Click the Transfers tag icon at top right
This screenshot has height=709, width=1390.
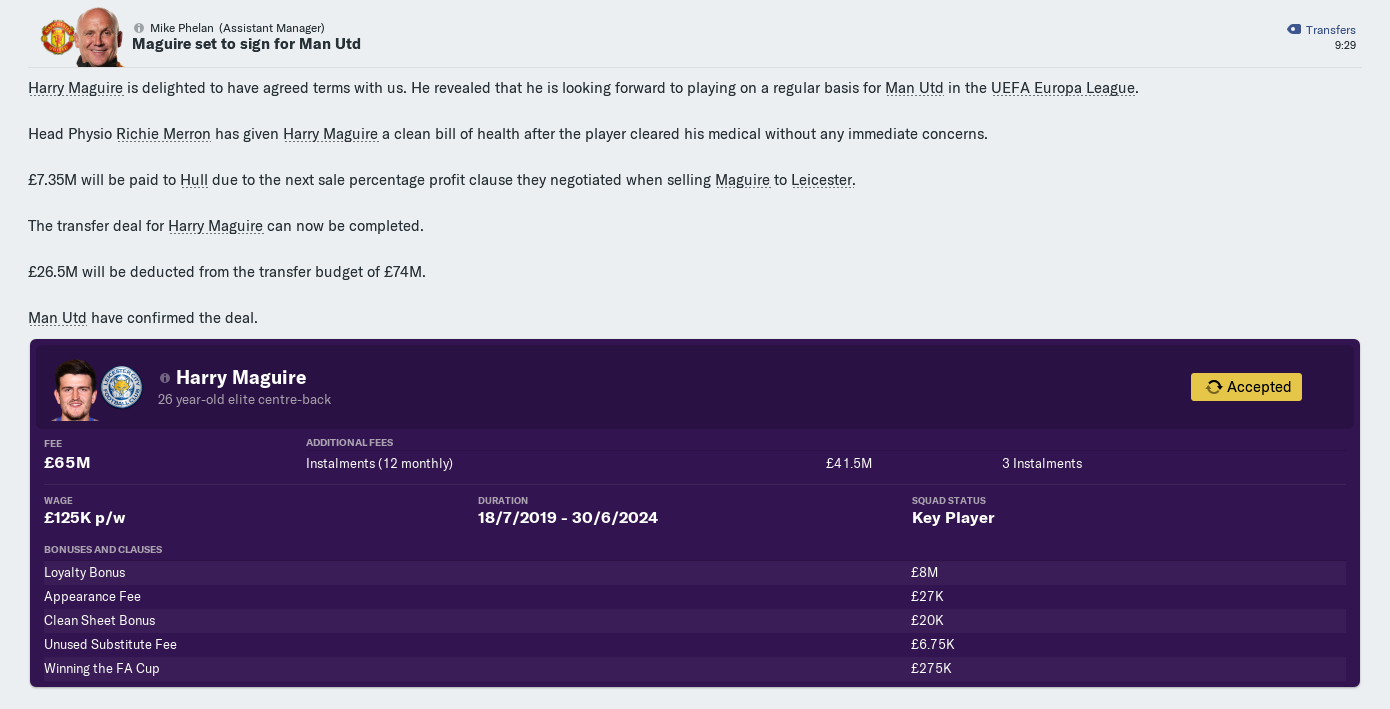1294,30
